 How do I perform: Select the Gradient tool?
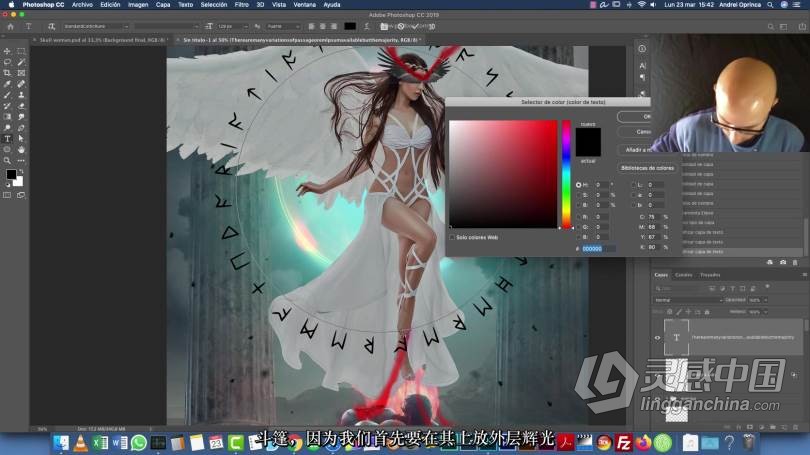point(7,117)
